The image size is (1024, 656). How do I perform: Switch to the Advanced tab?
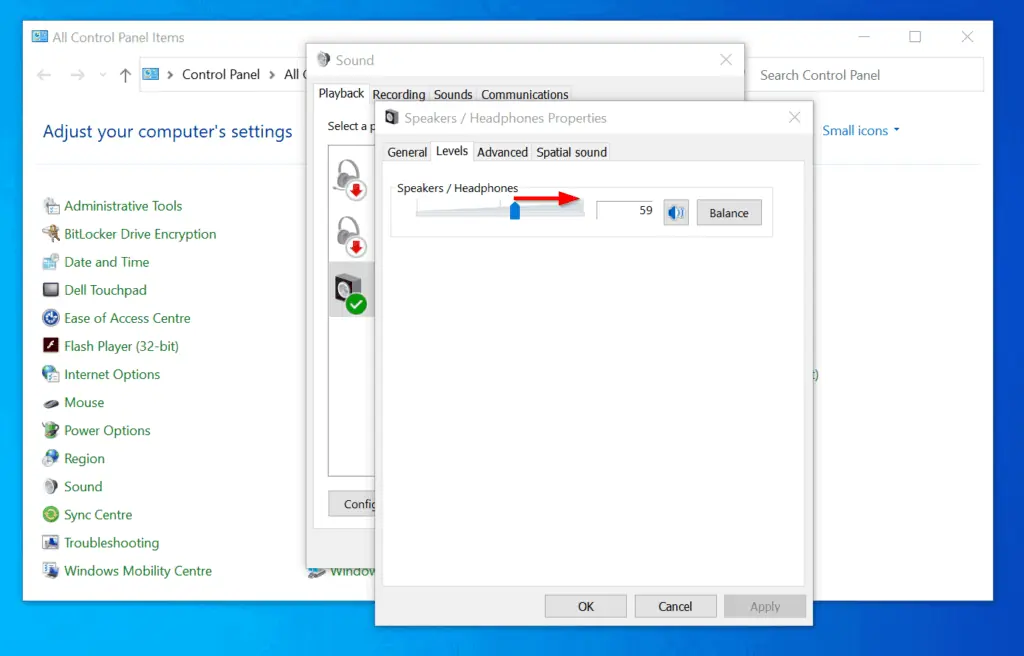tap(502, 152)
